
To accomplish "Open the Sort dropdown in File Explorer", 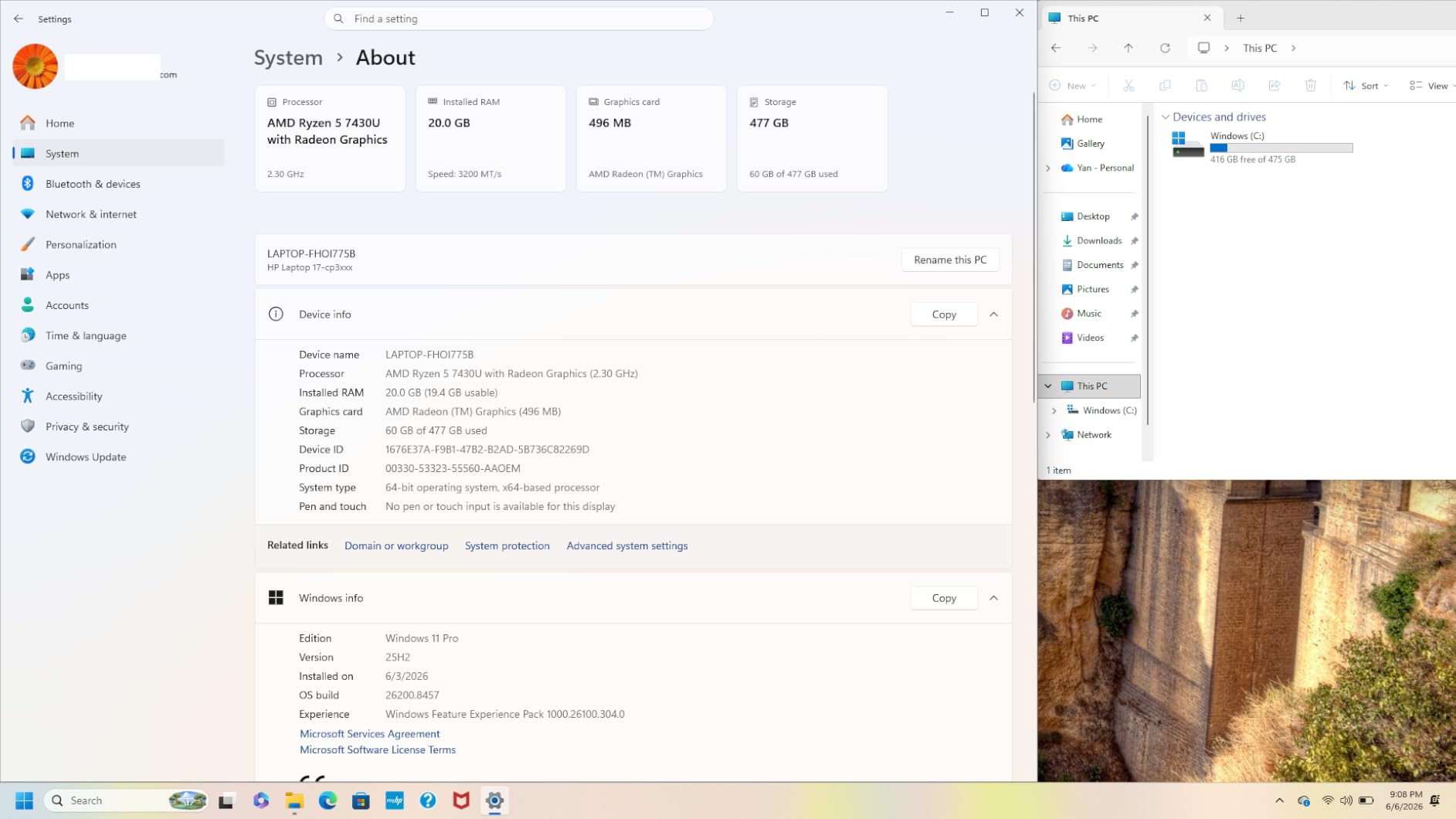I will point(1366,86).
